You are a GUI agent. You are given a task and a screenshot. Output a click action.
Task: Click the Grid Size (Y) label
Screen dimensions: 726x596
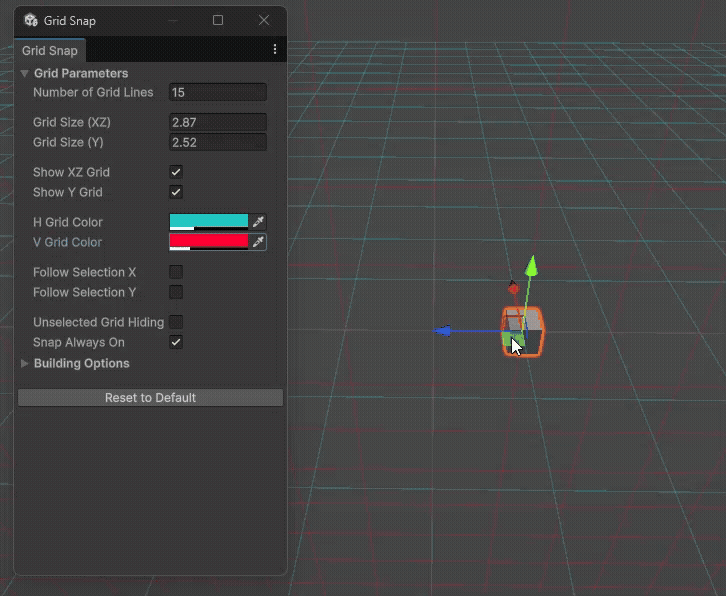(68, 142)
